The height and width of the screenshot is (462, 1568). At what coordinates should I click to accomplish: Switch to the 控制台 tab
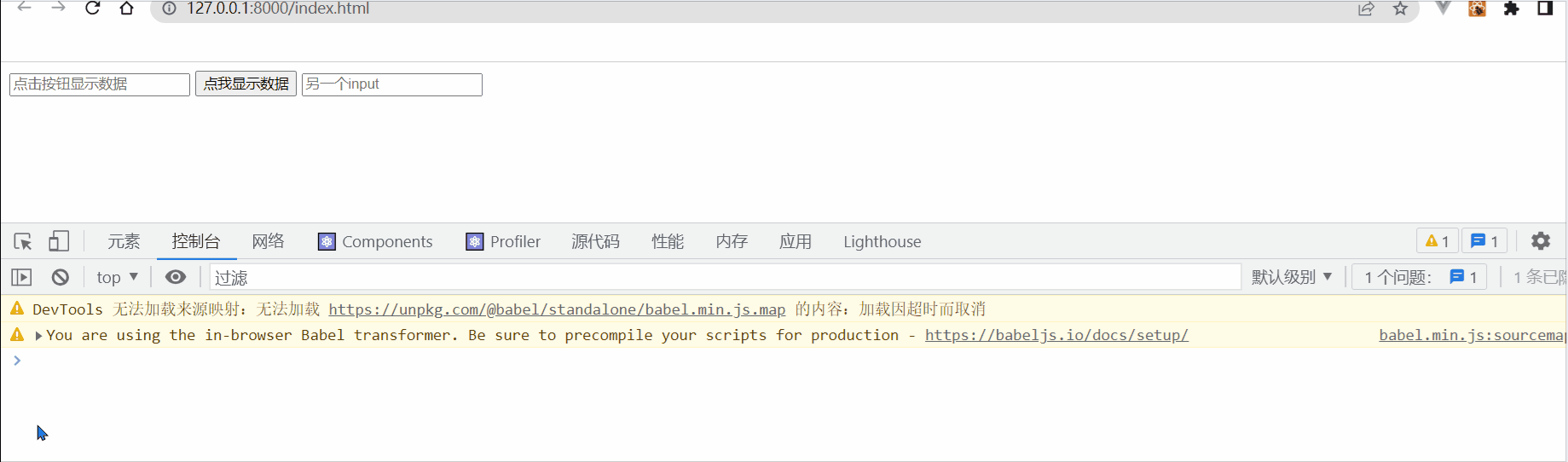tap(196, 241)
